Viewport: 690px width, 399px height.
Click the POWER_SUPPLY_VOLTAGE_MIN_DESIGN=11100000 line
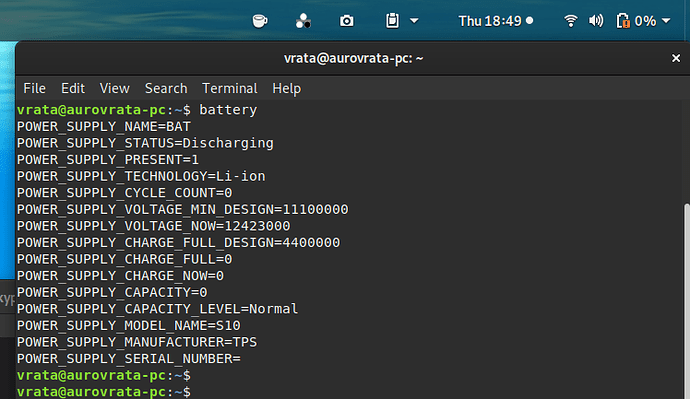pos(183,209)
